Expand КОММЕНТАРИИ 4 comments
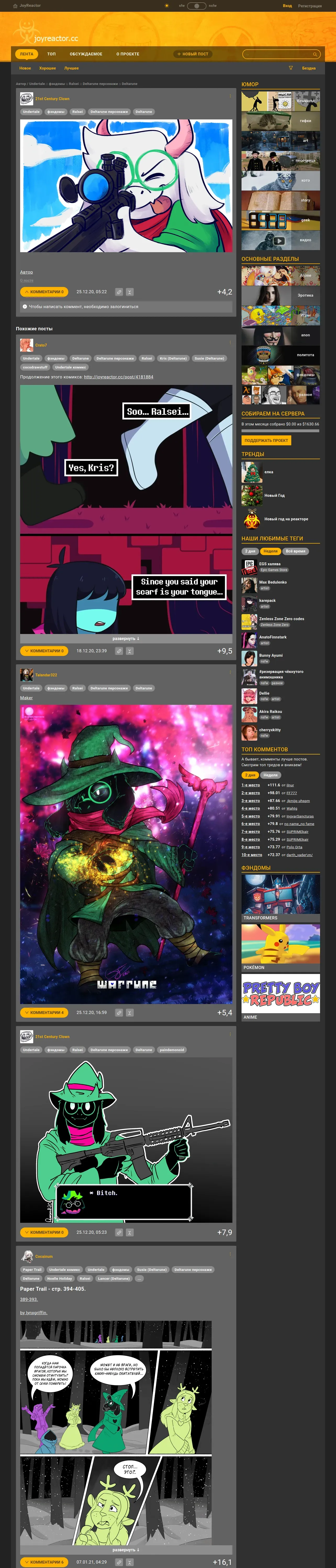This screenshot has height=1568, width=336. pos(44,1013)
